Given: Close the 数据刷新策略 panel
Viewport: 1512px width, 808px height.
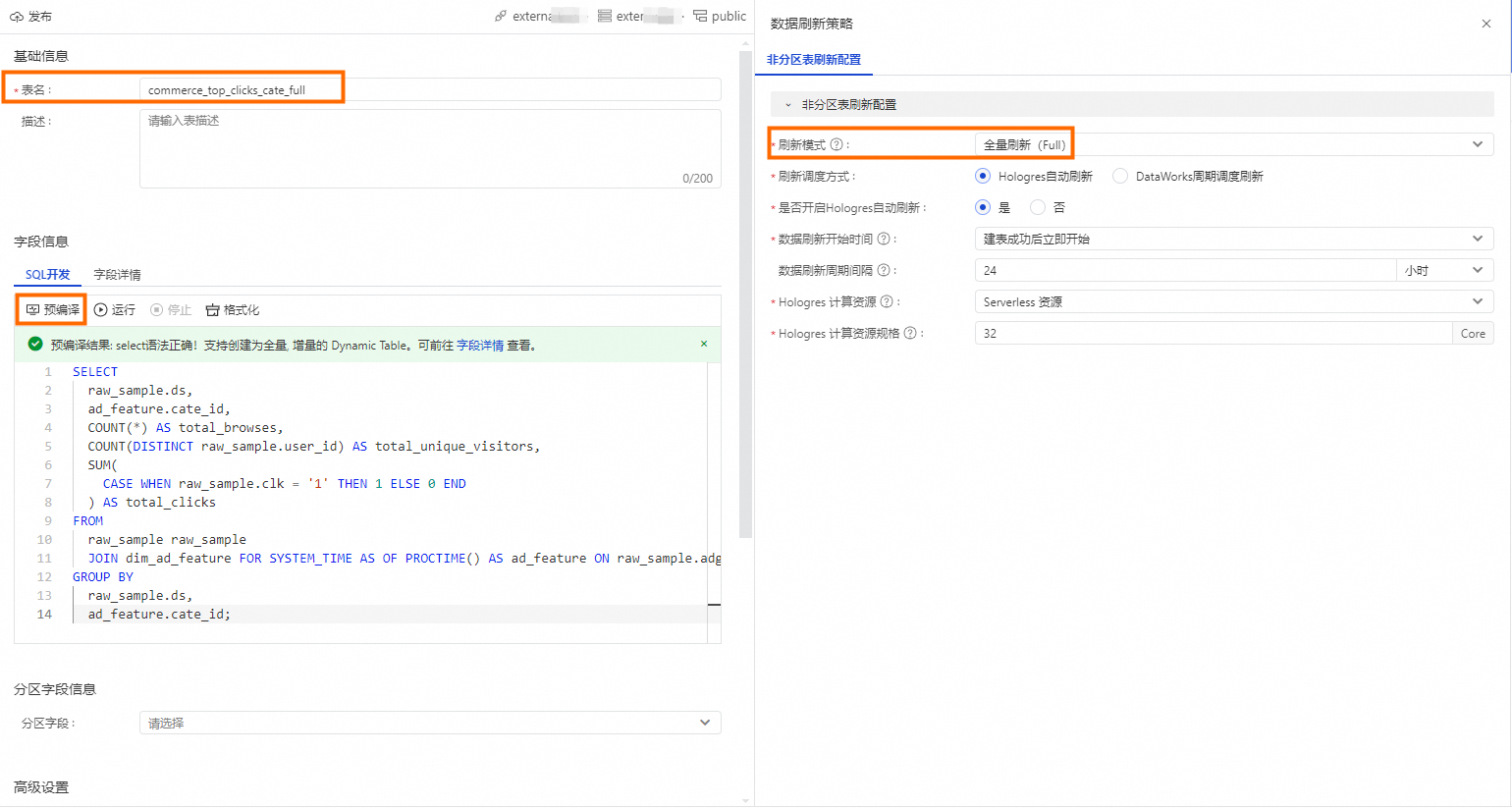Looking at the screenshot, I should click(x=1486, y=24).
